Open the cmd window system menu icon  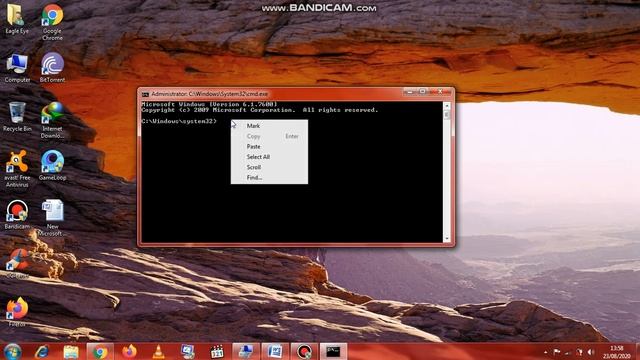(x=145, y=94)
